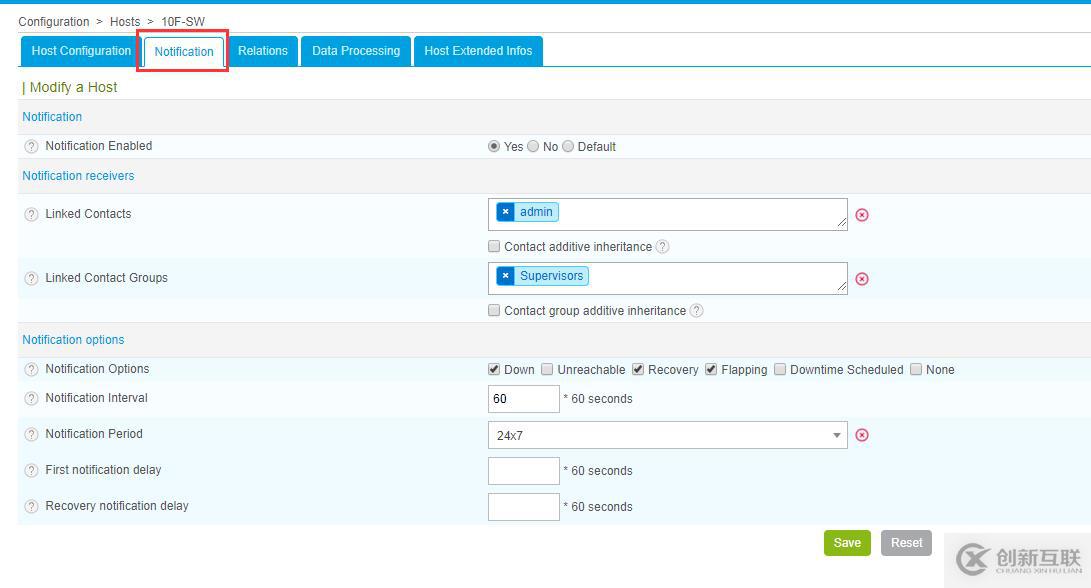Viewport: 1091px width, 588px height.
Task: Enable Contact group additive inheritance checkbox
Action: tap(494, 310)
